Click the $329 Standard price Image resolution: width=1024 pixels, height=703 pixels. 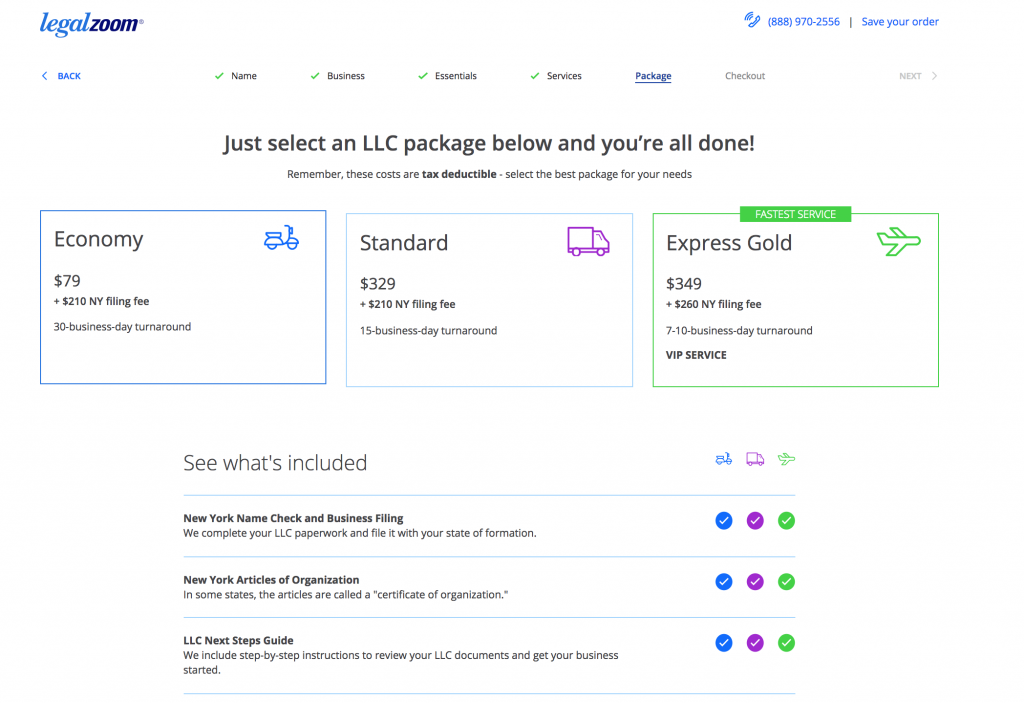[x=377, y=284]
